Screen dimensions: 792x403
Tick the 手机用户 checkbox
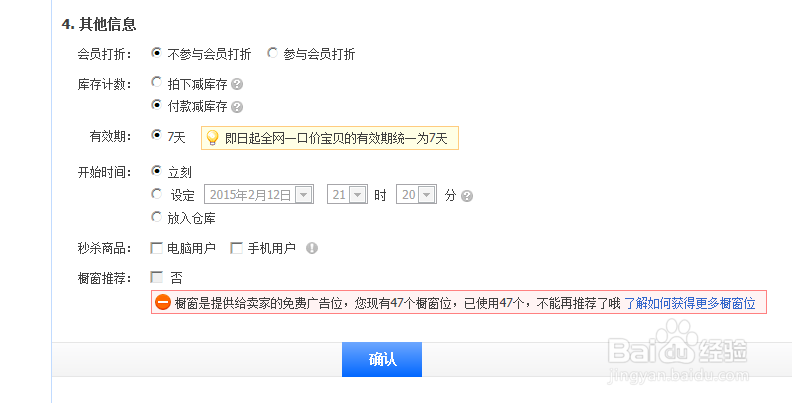pyautogui.click(x=236, y=248)
